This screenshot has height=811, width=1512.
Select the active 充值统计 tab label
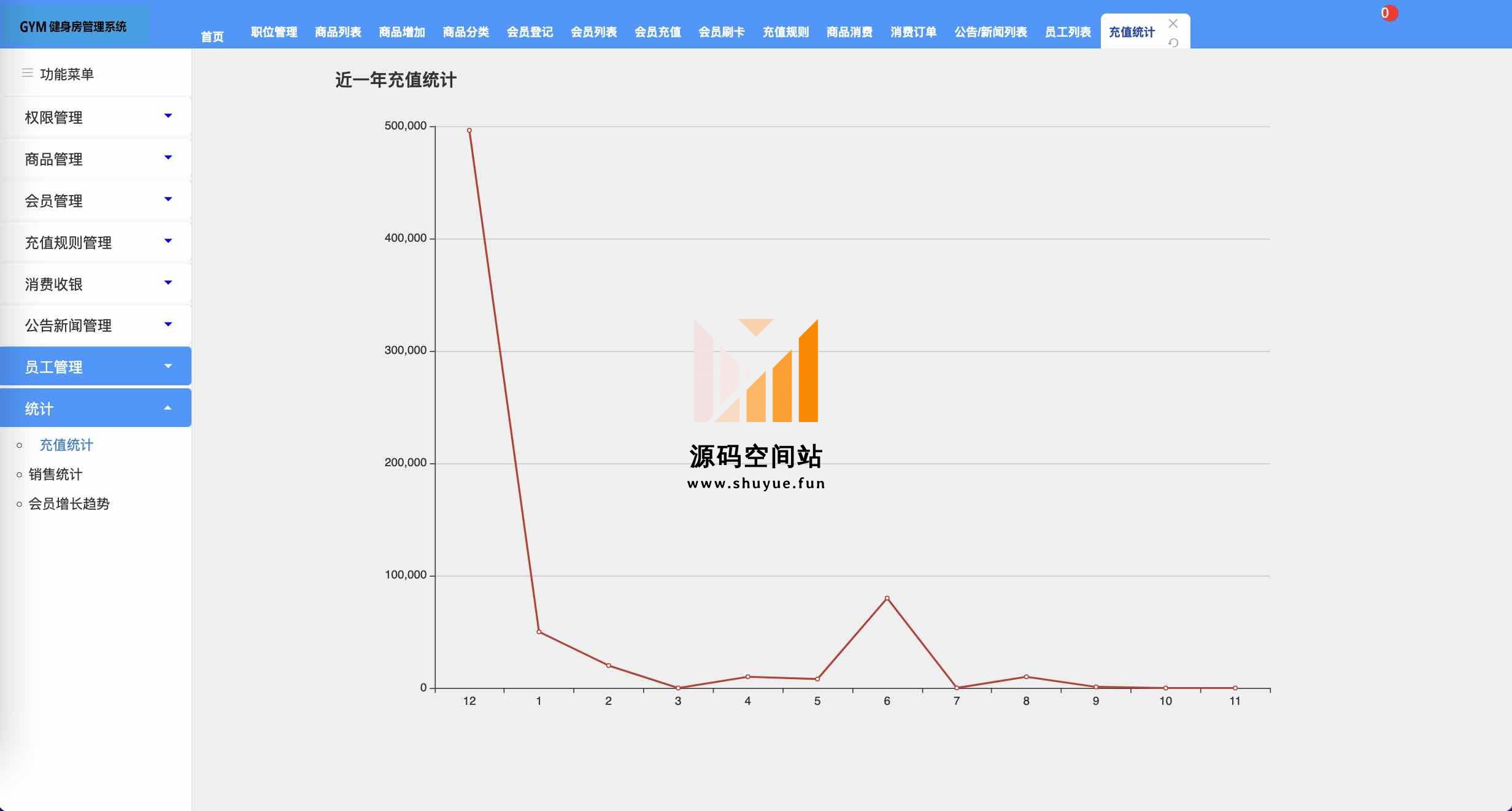[1132, 32]
